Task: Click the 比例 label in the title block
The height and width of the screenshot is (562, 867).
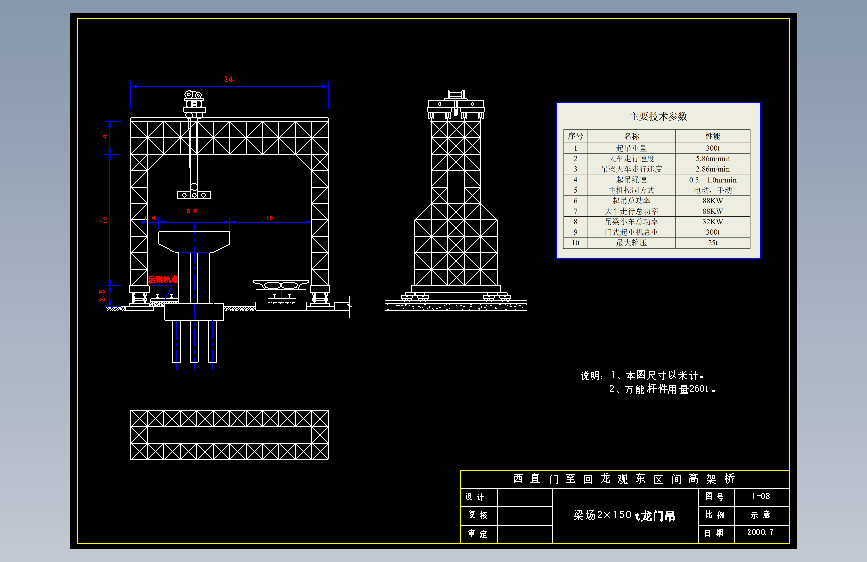Action: point(714,514)
